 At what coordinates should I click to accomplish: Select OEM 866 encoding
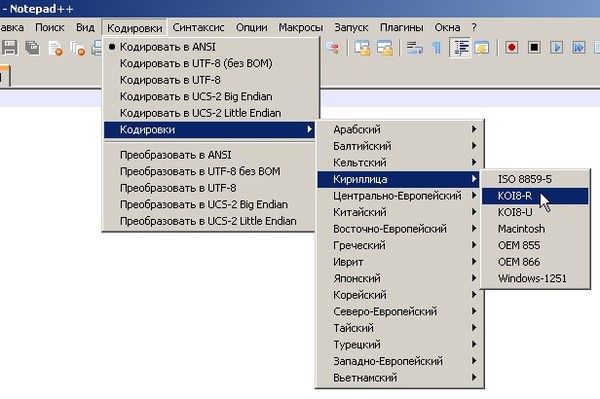coord(535,262)
